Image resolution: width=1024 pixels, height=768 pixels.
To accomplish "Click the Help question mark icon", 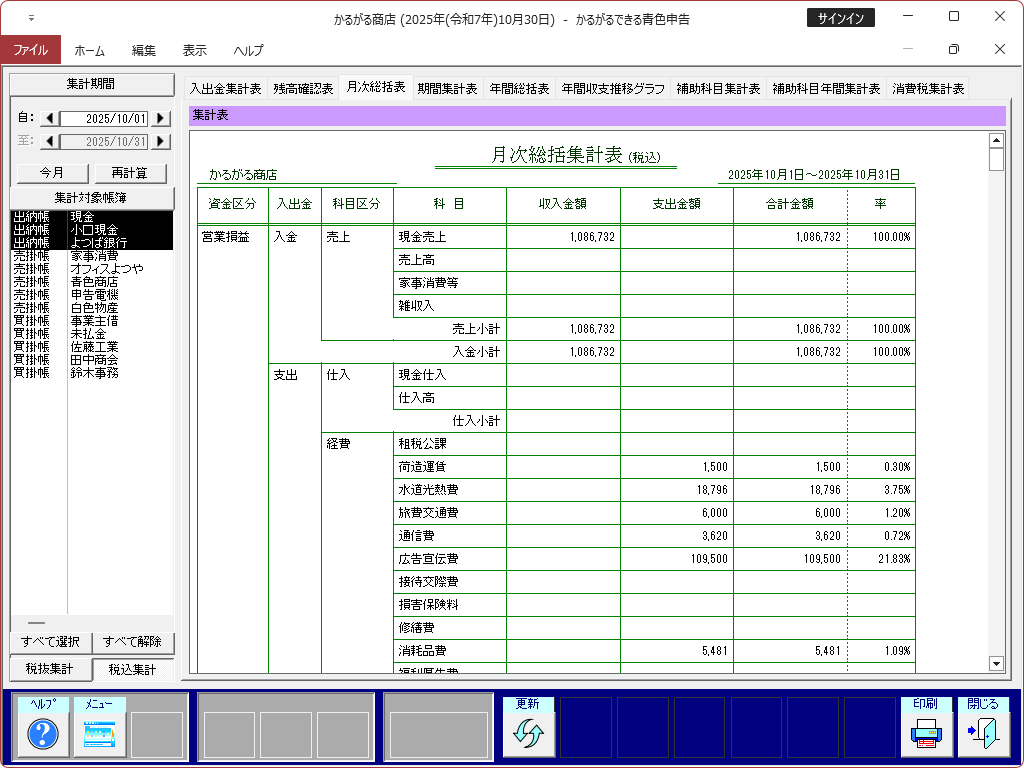I will click(43, 735).
